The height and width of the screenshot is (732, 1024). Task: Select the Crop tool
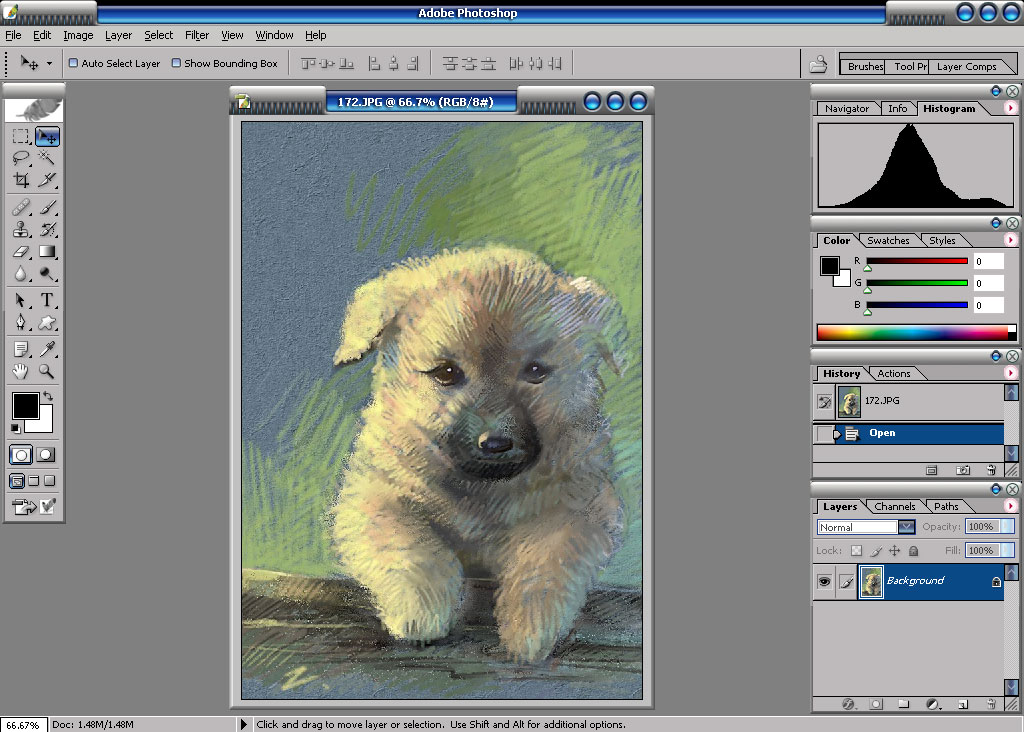(x=21, y=180)
